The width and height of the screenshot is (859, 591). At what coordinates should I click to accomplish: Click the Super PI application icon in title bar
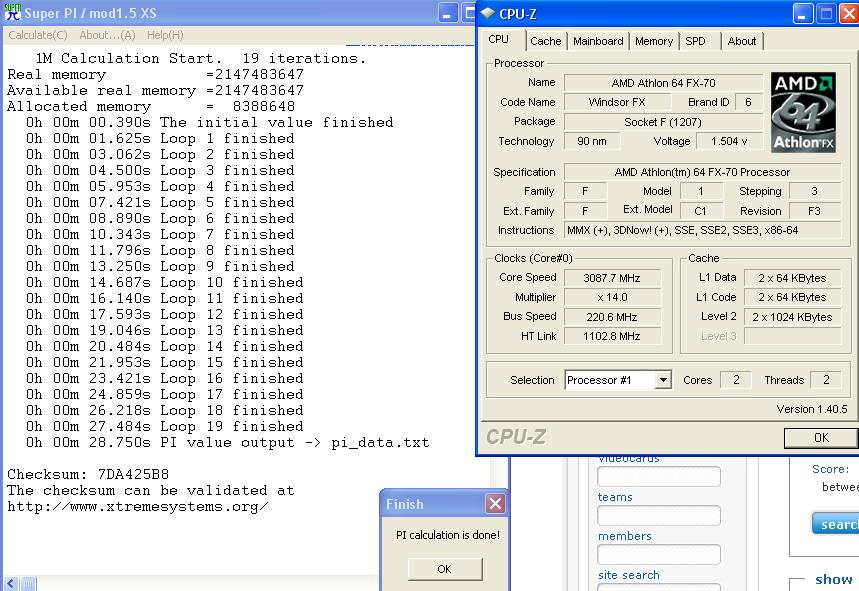point(12,12)
